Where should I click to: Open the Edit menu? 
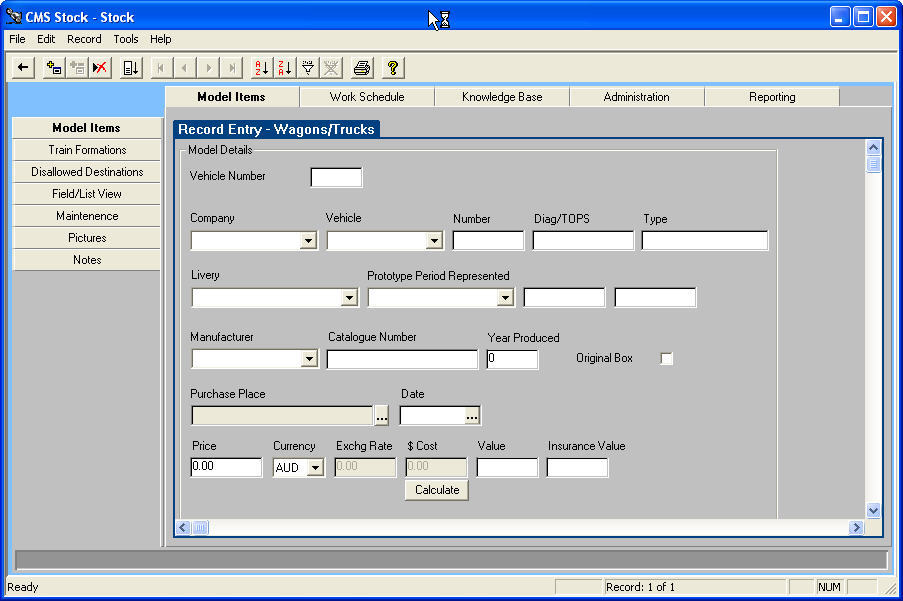point(46,39)
